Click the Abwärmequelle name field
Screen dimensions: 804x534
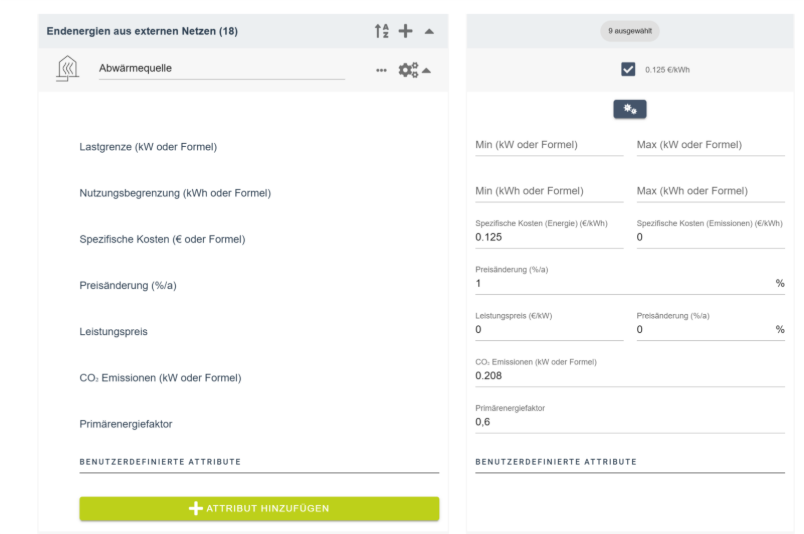coord(220,69)
